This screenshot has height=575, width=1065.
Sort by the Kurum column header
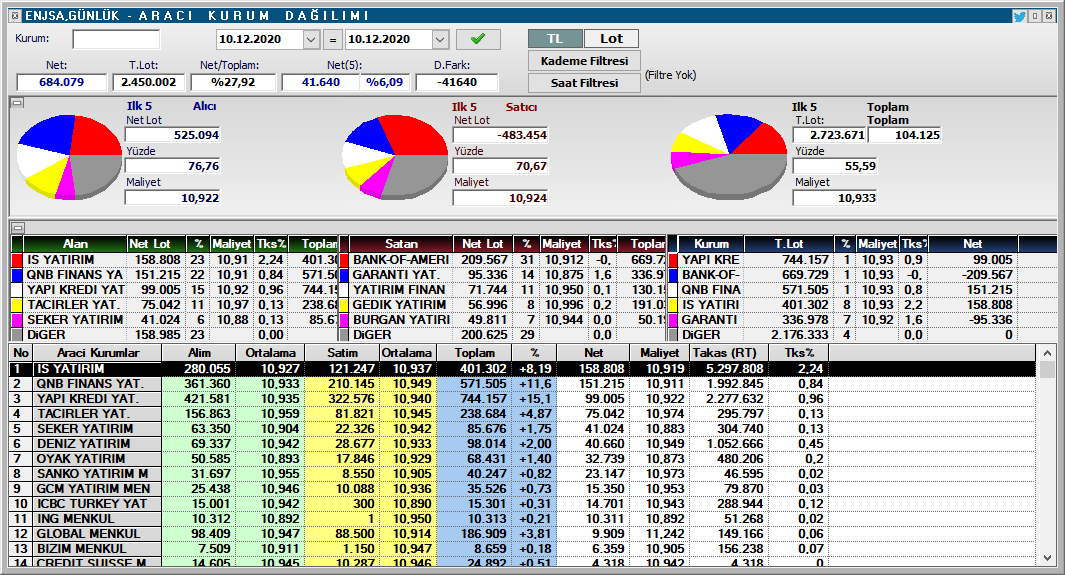[711, 244]
